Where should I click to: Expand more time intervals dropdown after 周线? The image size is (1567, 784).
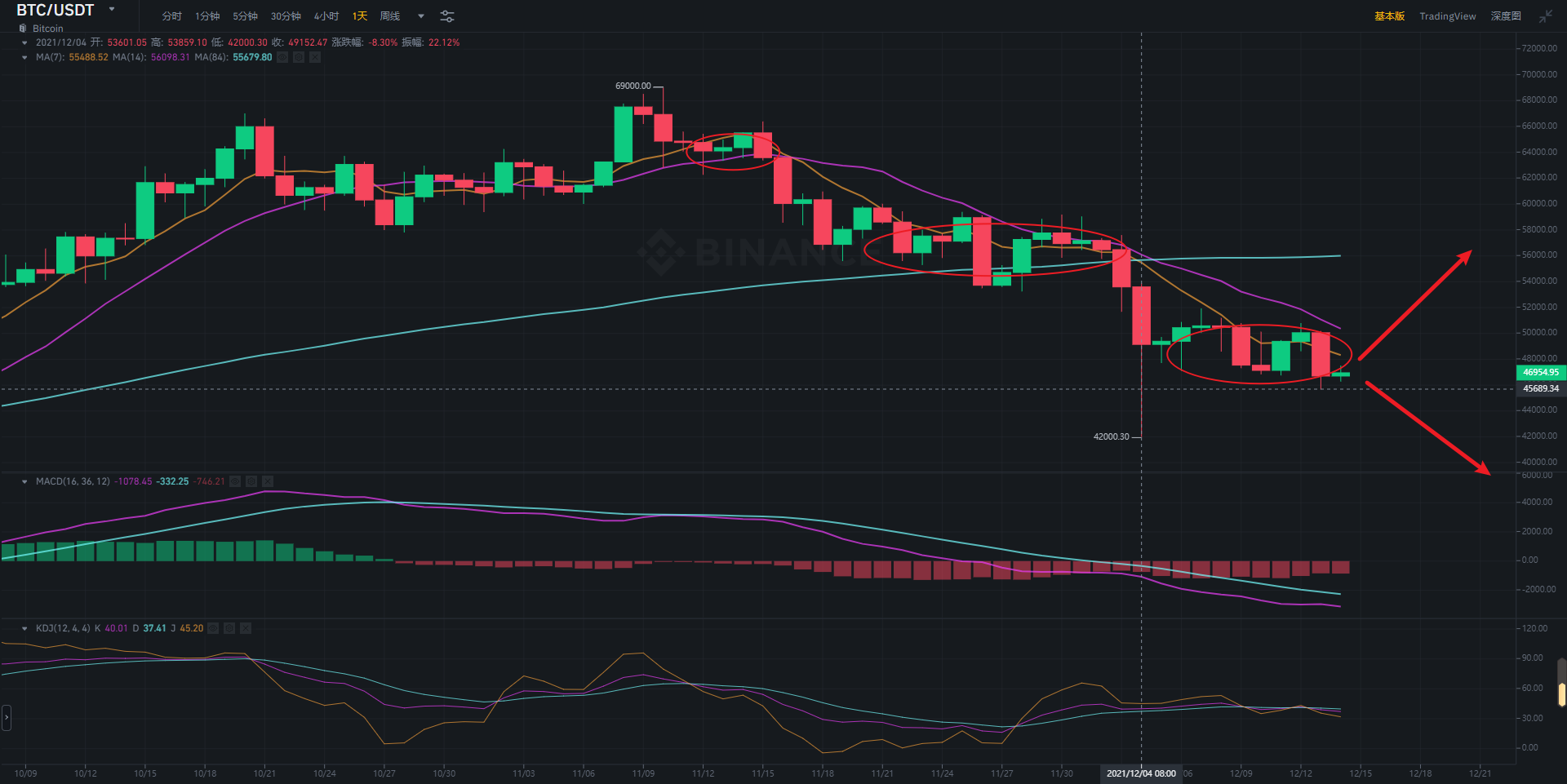point(421,16)
